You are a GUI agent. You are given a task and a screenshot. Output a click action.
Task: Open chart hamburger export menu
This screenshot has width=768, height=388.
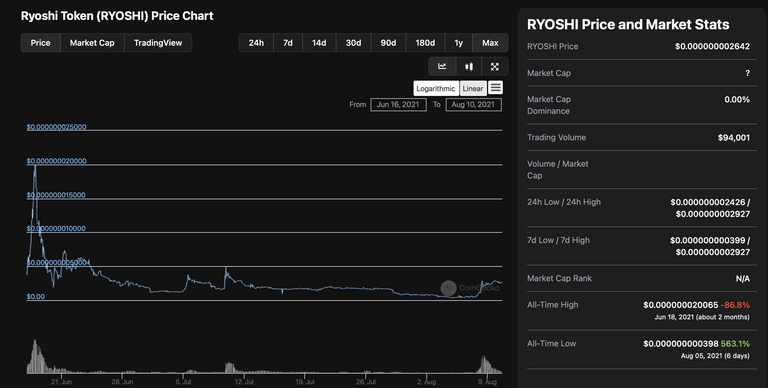(496, 88)
